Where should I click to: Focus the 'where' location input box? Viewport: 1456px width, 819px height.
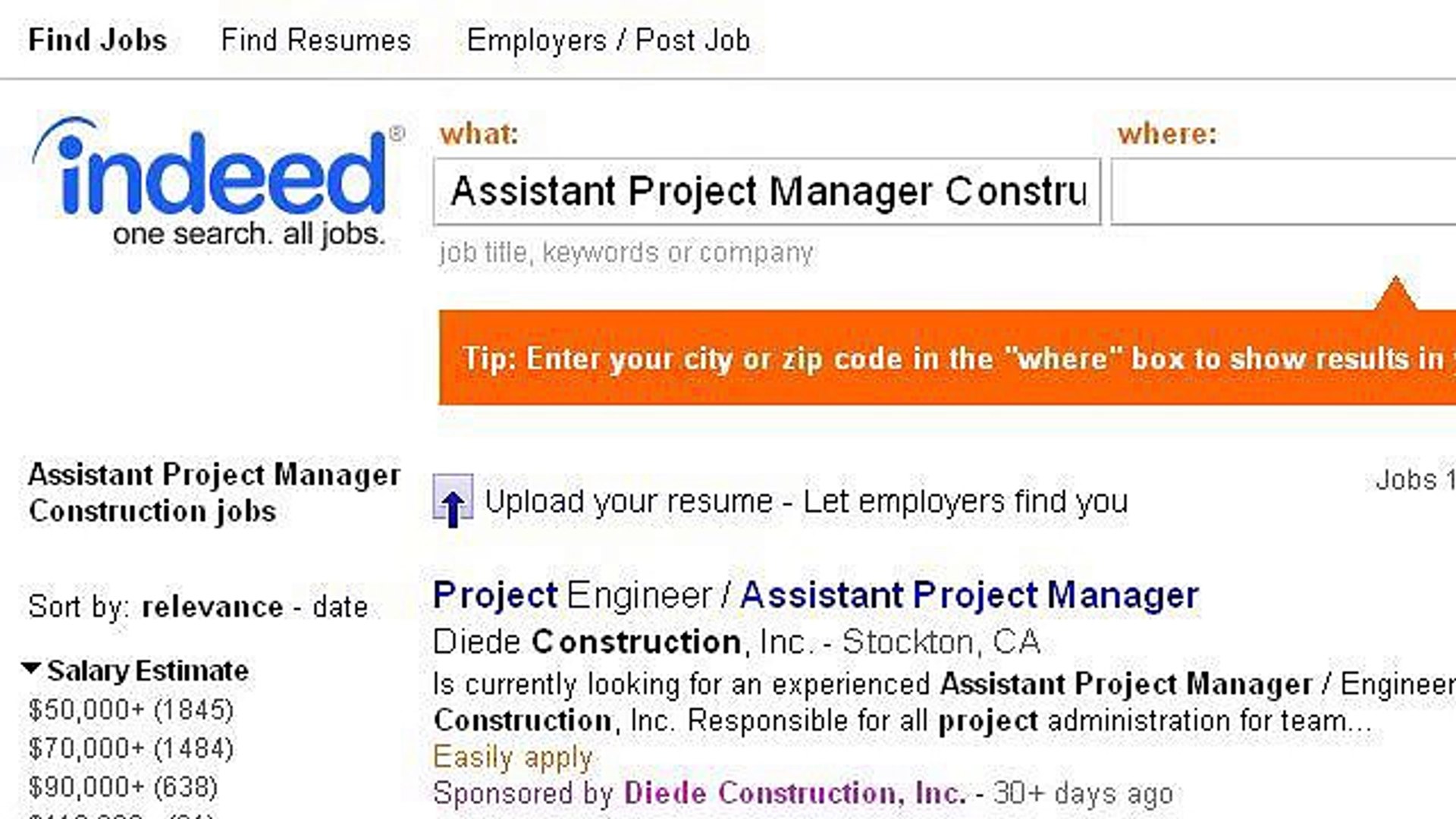click(1282, 191)
